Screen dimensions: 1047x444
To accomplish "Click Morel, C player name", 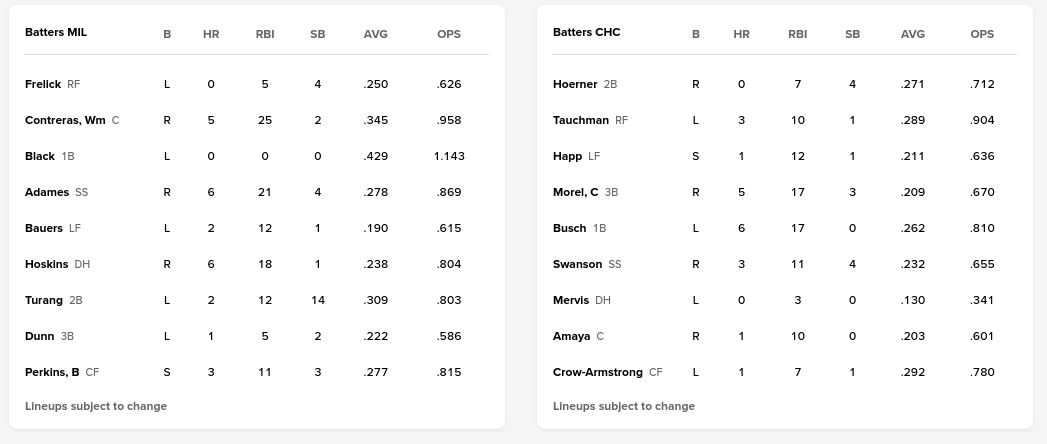I will tap(576, 192).
